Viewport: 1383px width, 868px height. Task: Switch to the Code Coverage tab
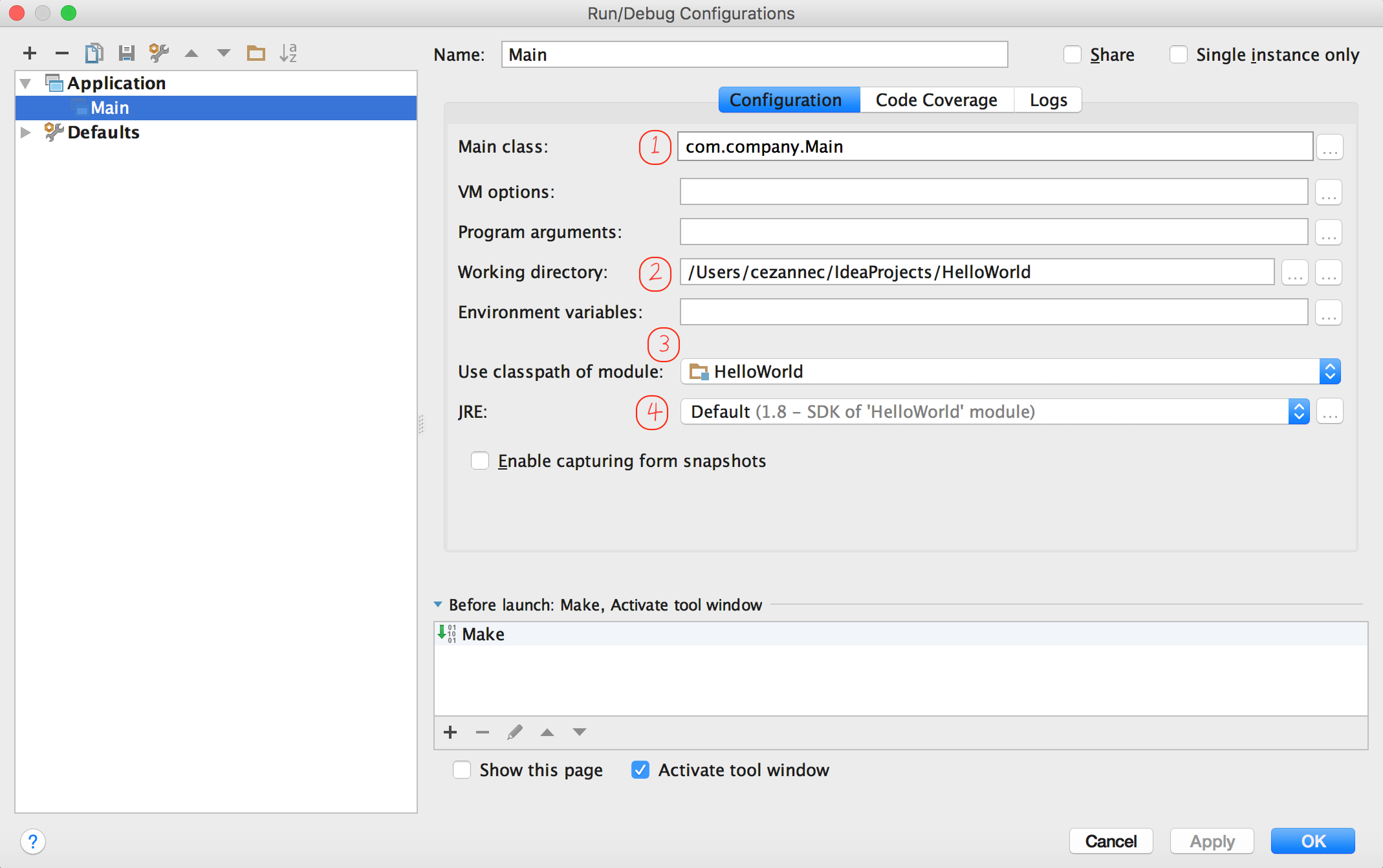click(936, 100)
